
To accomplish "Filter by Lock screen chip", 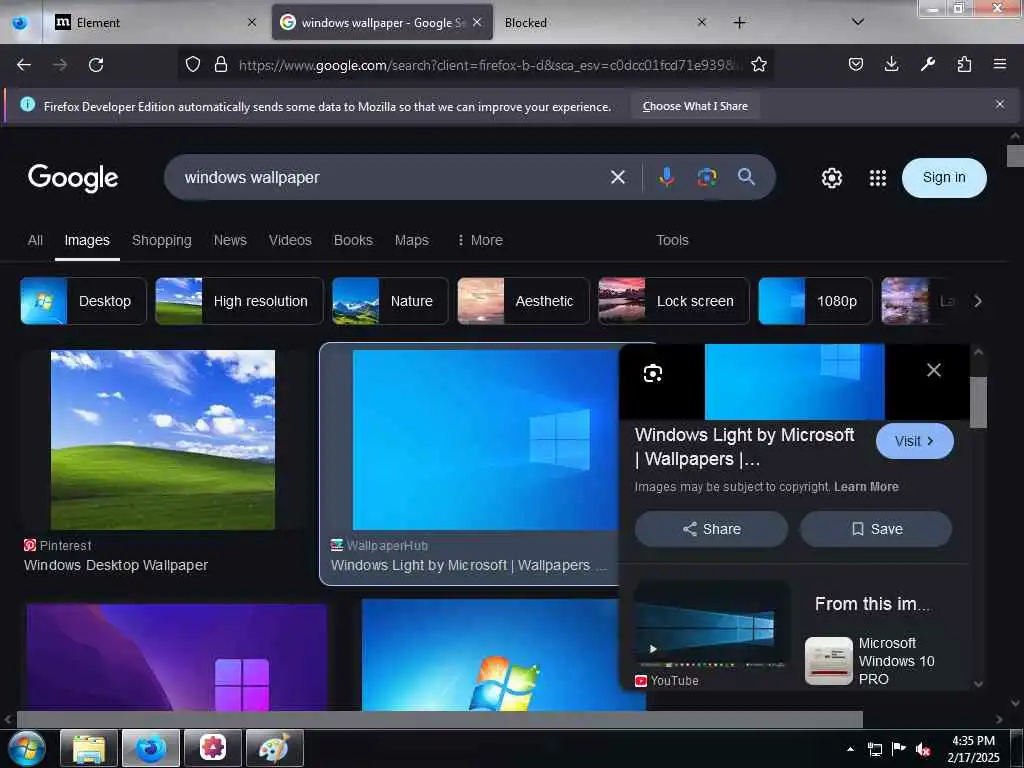I will [674, 301].
